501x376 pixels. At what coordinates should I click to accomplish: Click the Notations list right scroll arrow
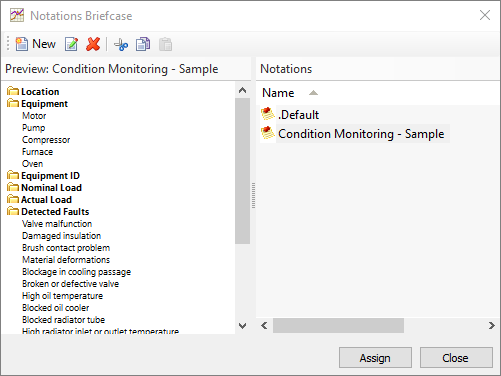(x=492, y=325)
